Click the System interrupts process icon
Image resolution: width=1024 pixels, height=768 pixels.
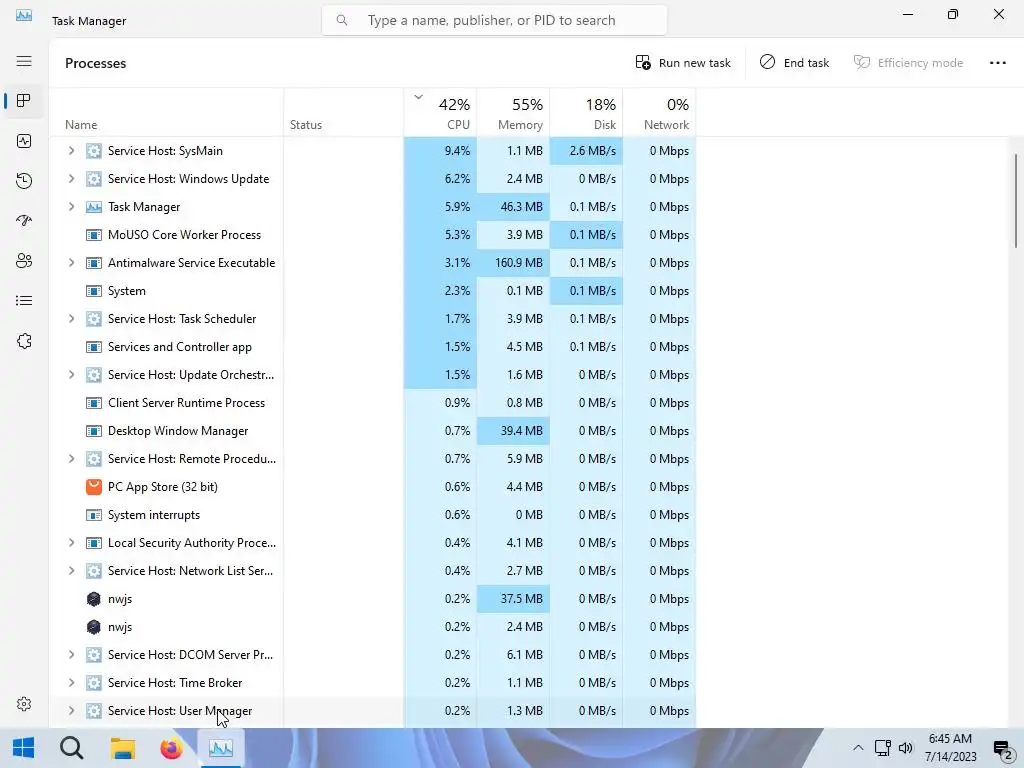point(94,515)
